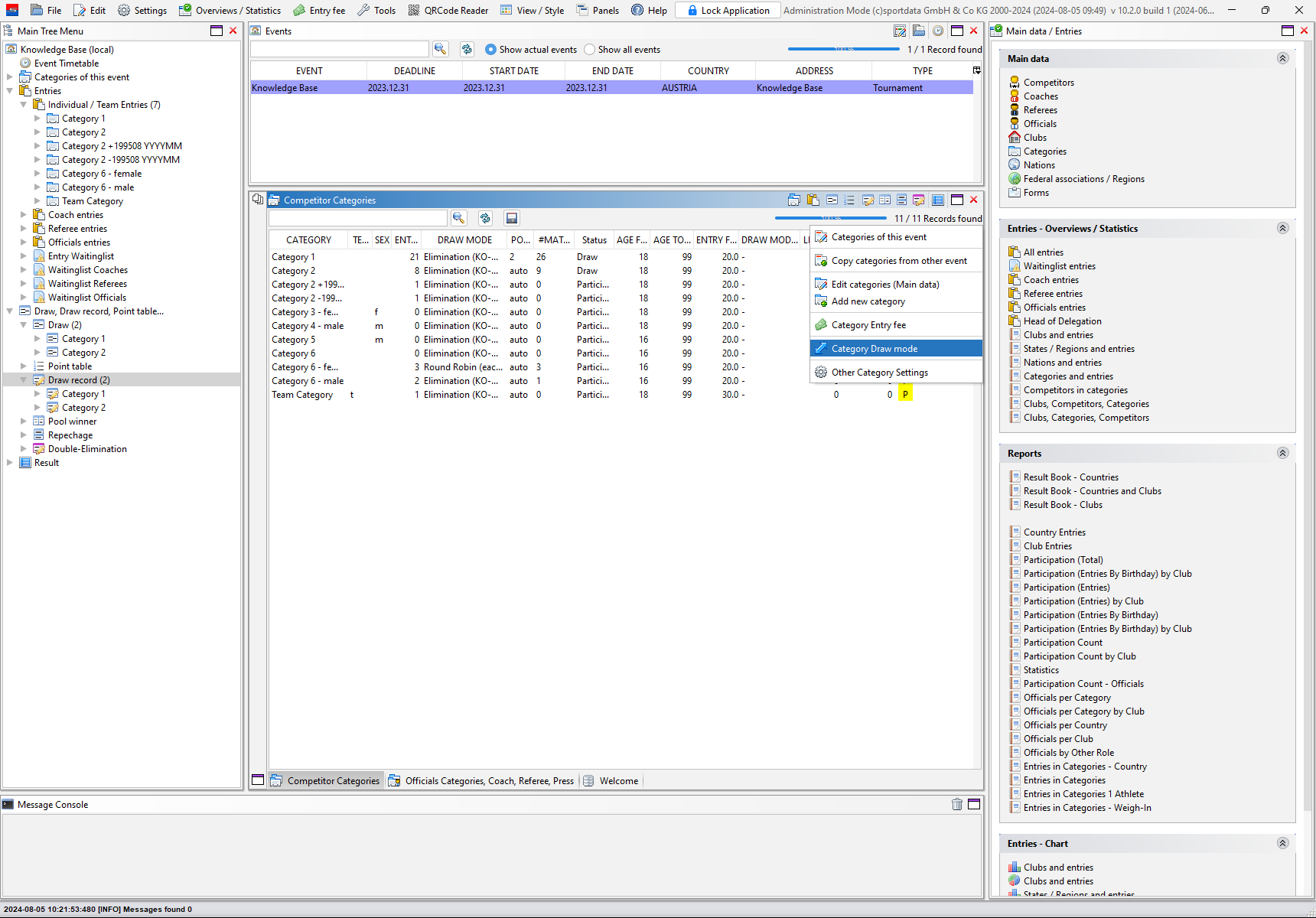Choose Category Entry fee menu entry
This screenshot has height=918, width=1316.
pyautogui.click(x=896, y=325)
